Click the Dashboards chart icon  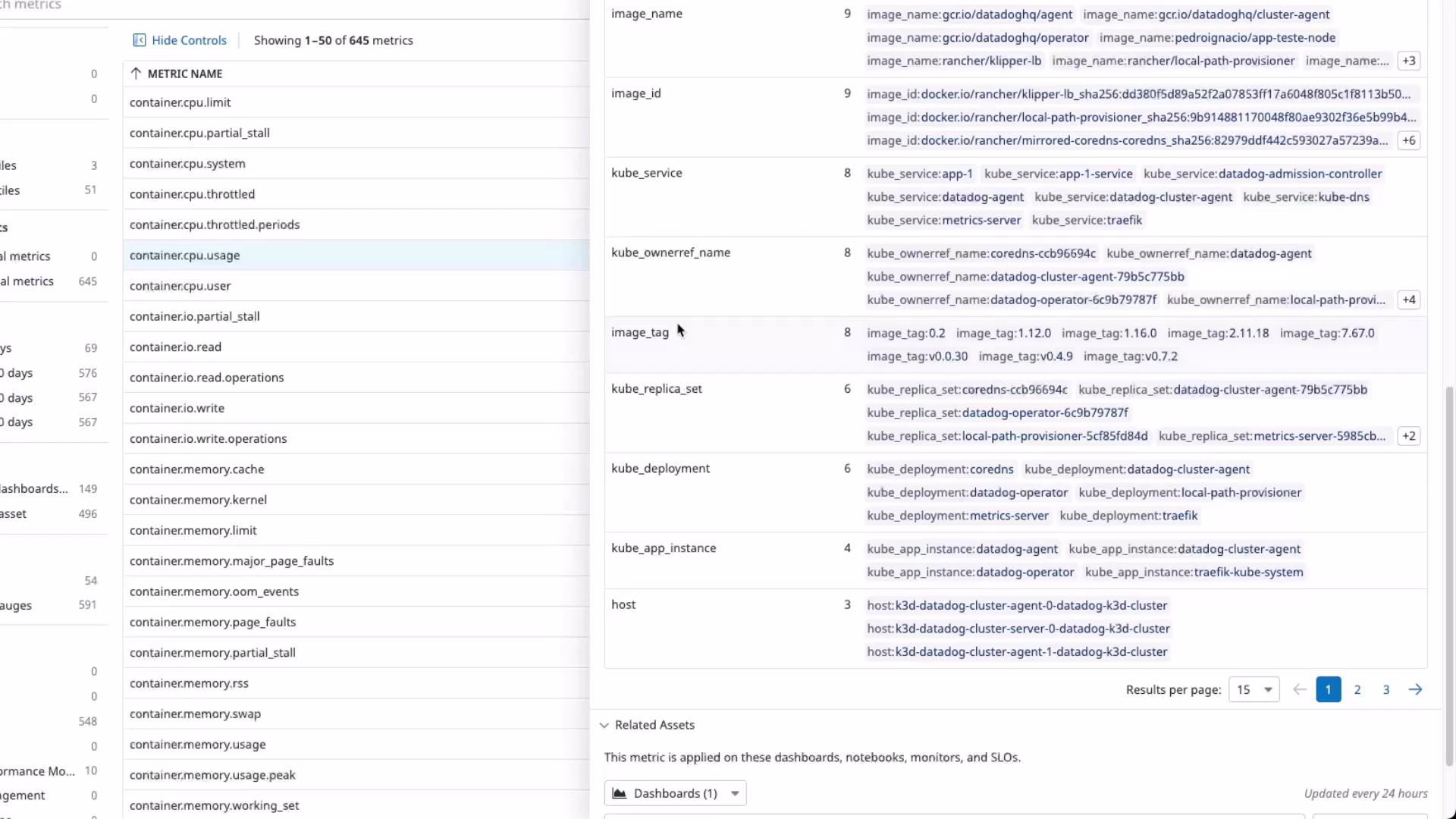tap(620, 793)
